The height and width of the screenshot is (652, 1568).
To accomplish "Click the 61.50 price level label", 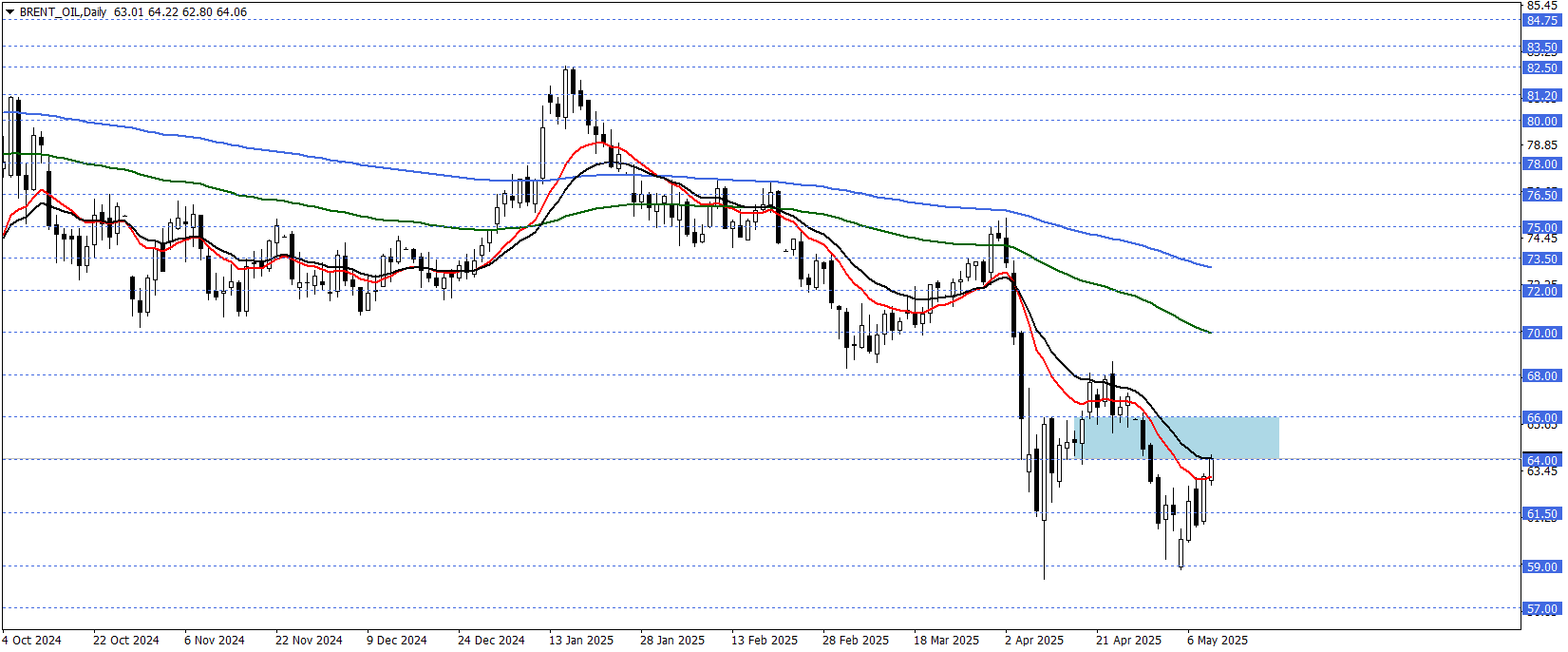I will point(1541,514).
